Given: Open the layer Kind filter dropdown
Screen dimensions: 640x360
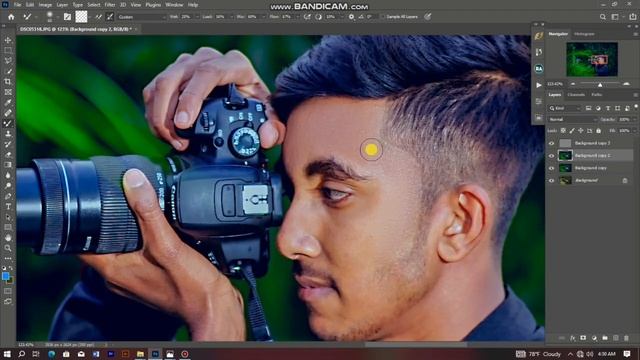Looking at the screenshot, I should (564, 108).
